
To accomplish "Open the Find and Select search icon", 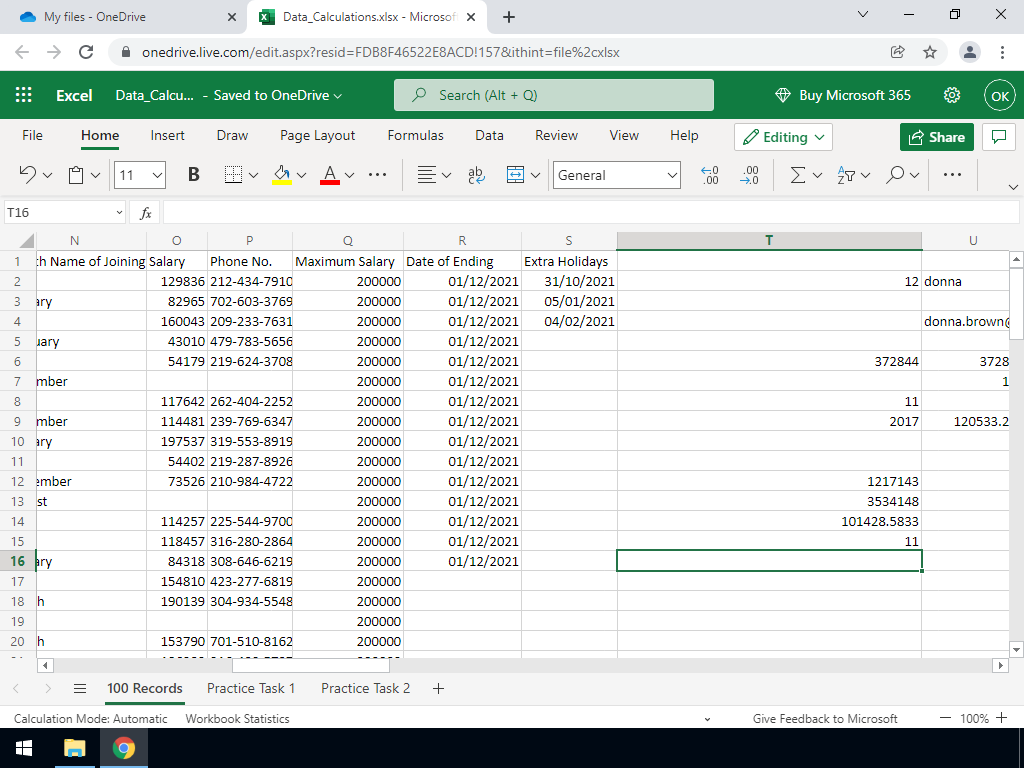I will point(895,175).
